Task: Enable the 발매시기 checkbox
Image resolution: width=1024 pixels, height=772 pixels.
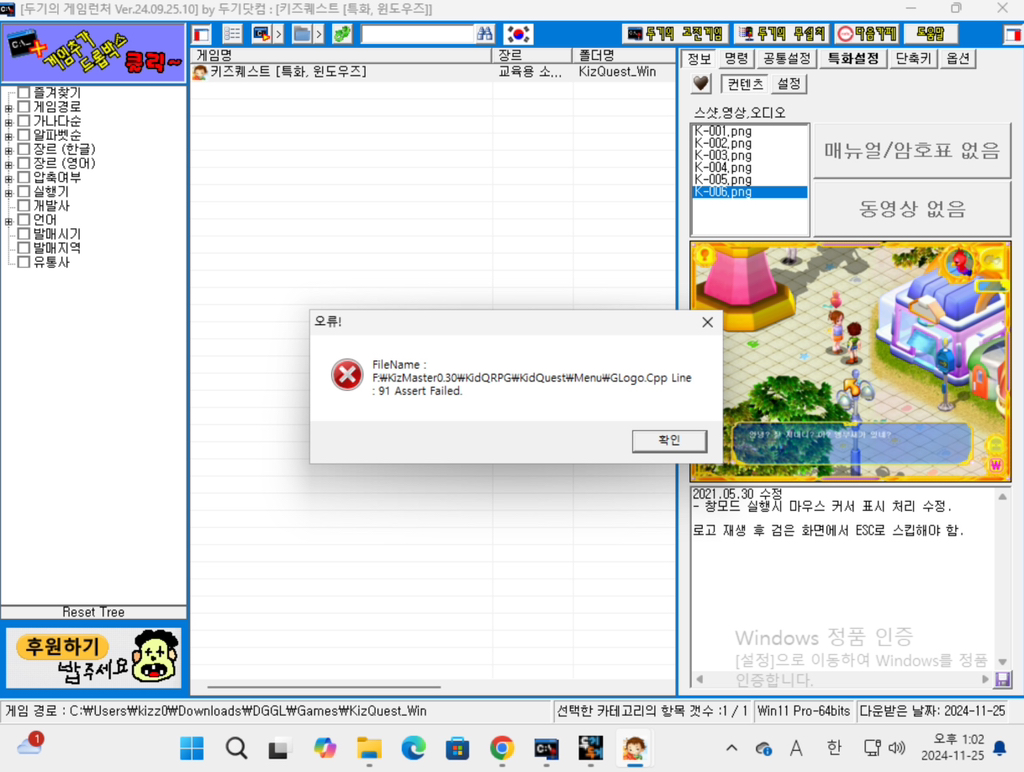Action: point(24,234)
